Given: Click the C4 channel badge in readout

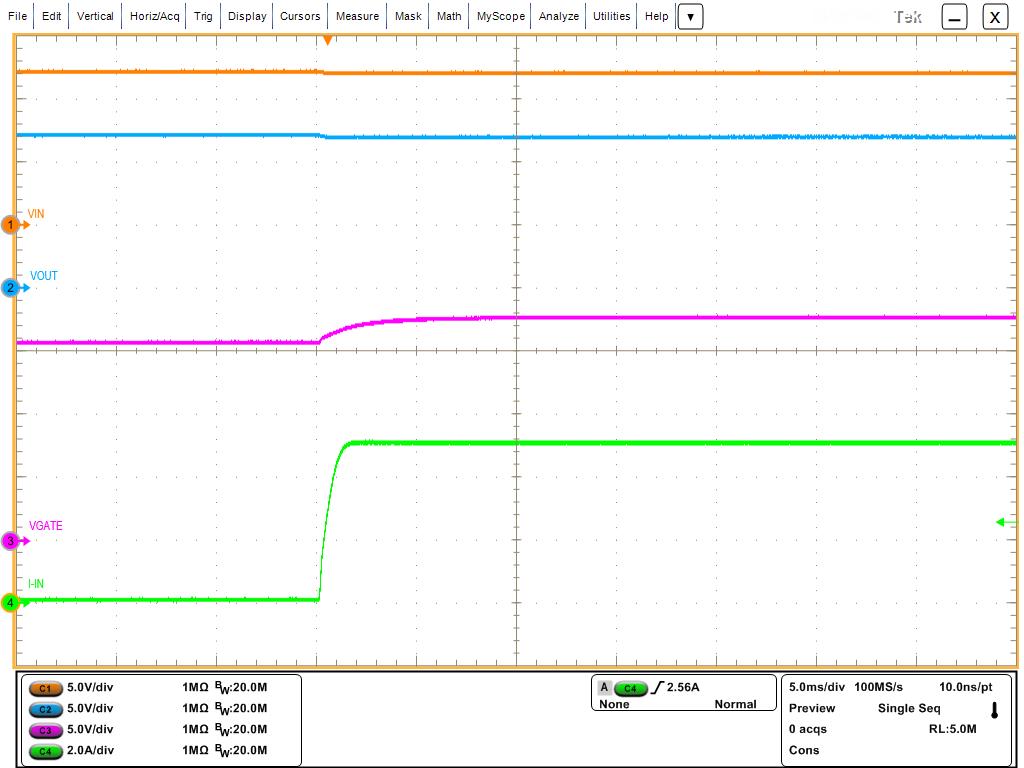Looking at the screenshot, I should click(x=45, y=750).
